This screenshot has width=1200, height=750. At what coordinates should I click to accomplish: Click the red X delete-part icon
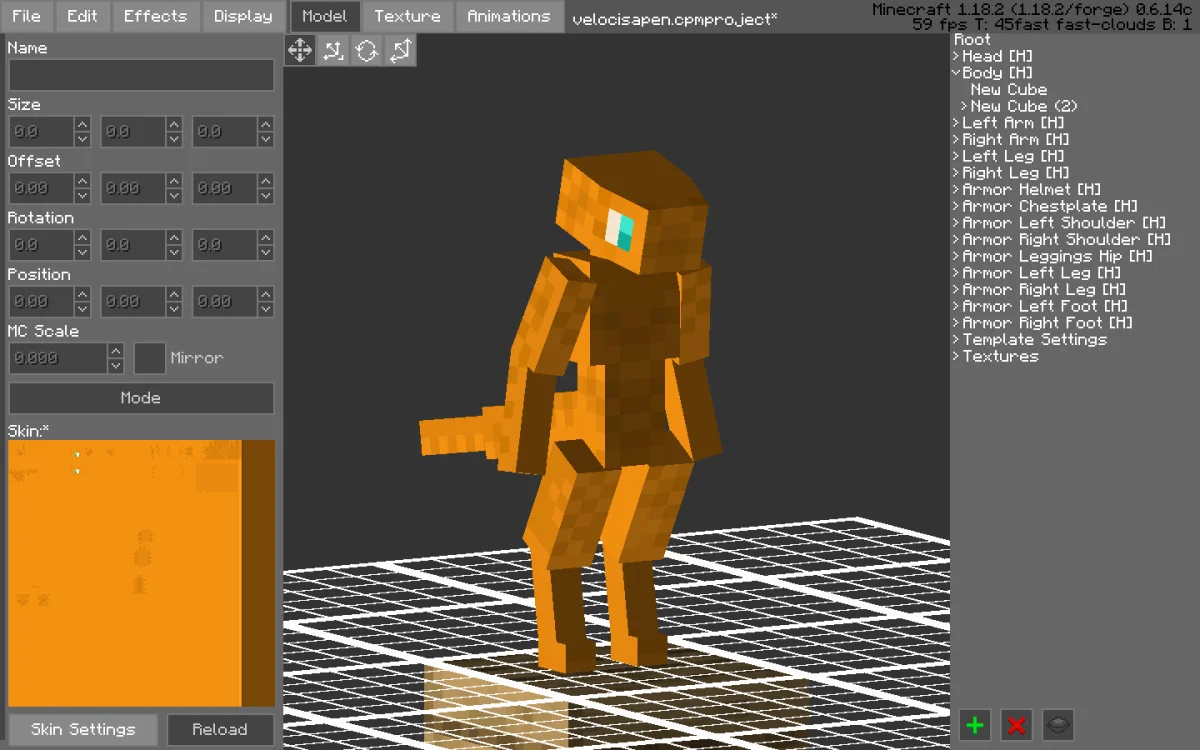[x=1017, y=725]
